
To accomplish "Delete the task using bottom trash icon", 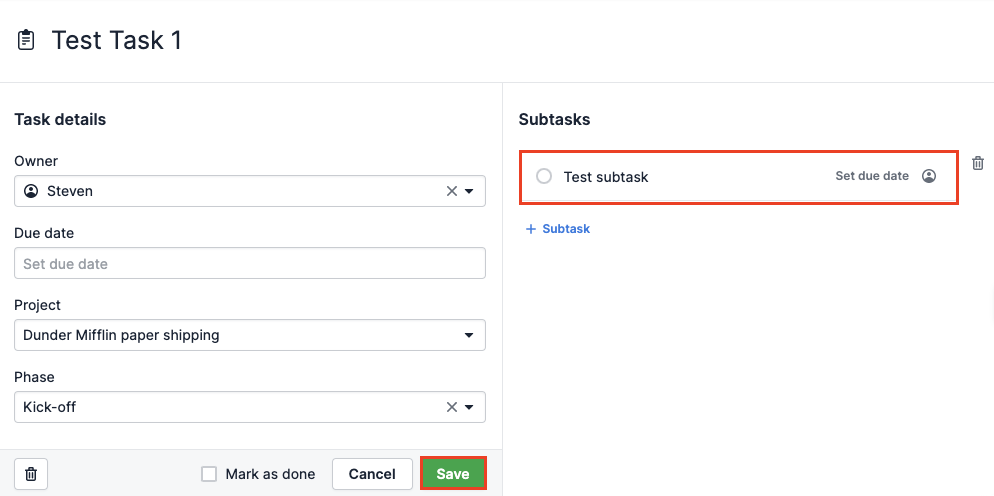I will (31, 474).
